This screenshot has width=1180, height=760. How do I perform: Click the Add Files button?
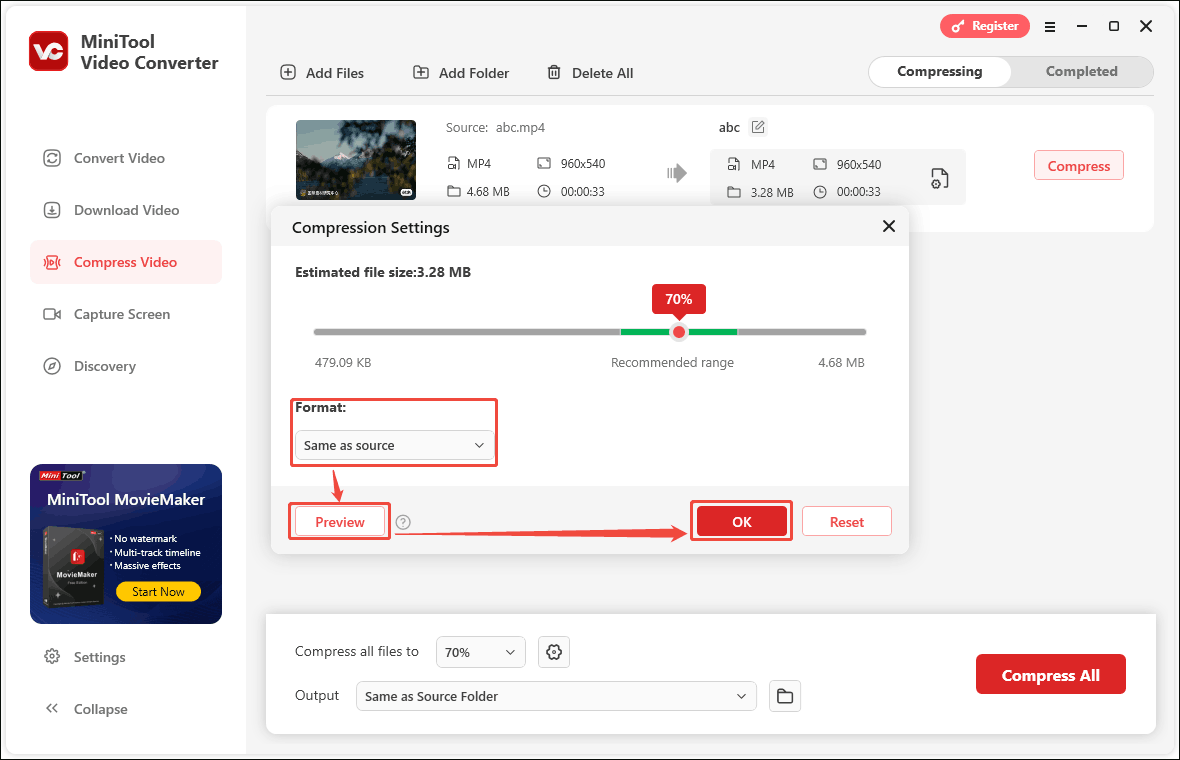[x=322, y=73]
